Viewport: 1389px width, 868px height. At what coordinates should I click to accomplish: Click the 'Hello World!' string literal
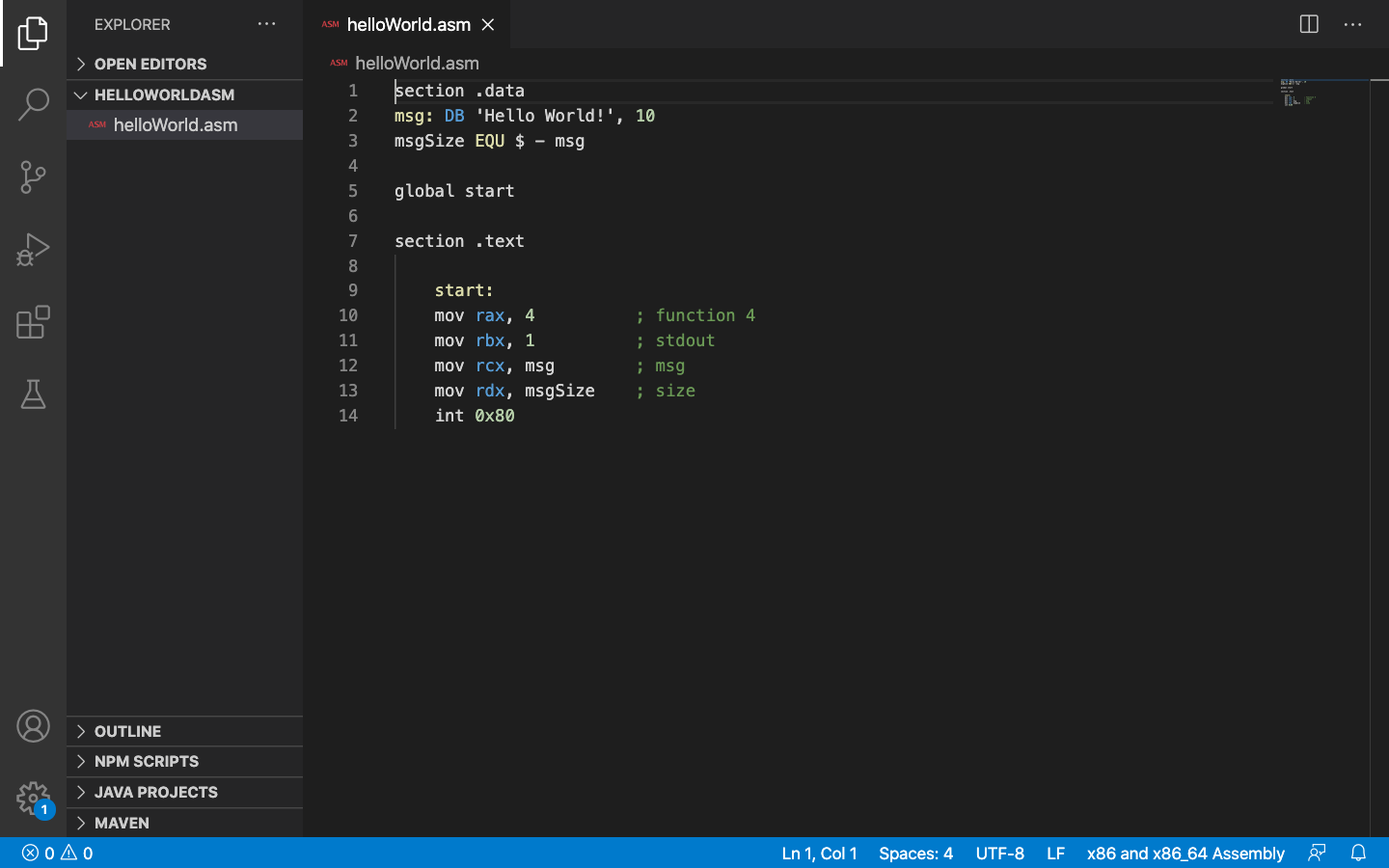click(545, 116)
